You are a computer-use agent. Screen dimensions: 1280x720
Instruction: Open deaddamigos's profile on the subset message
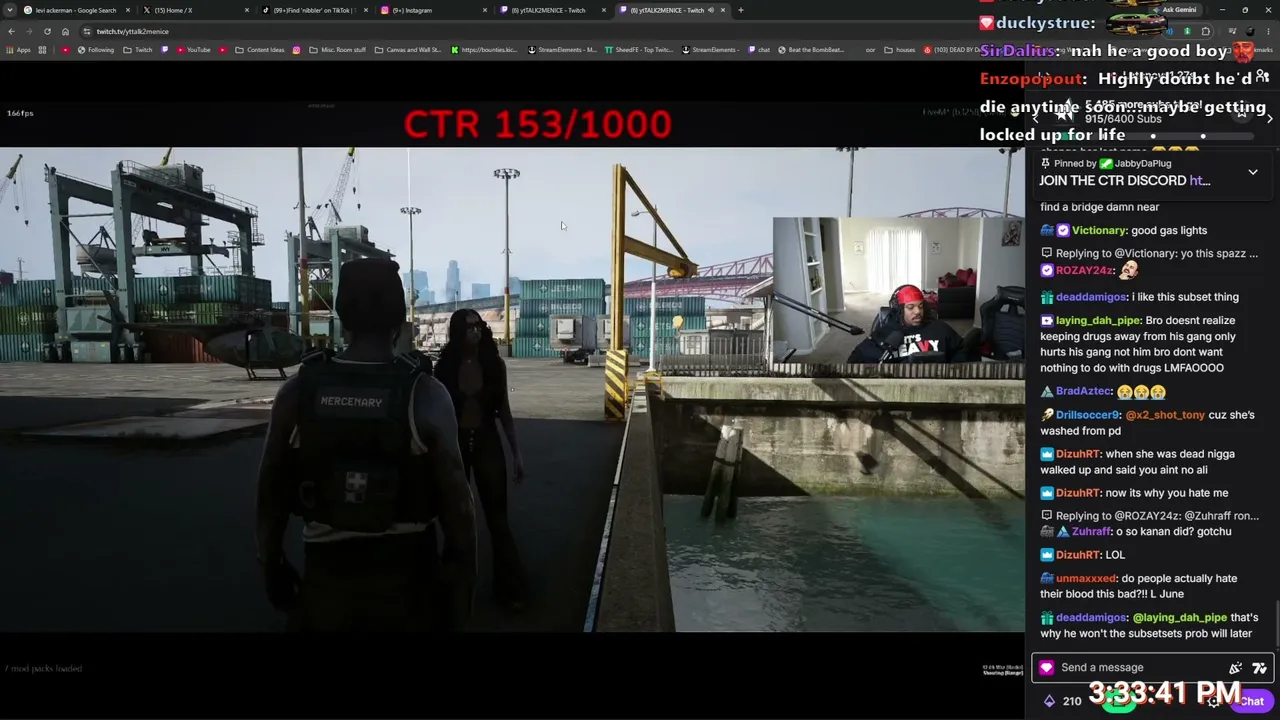(1092, 297)
